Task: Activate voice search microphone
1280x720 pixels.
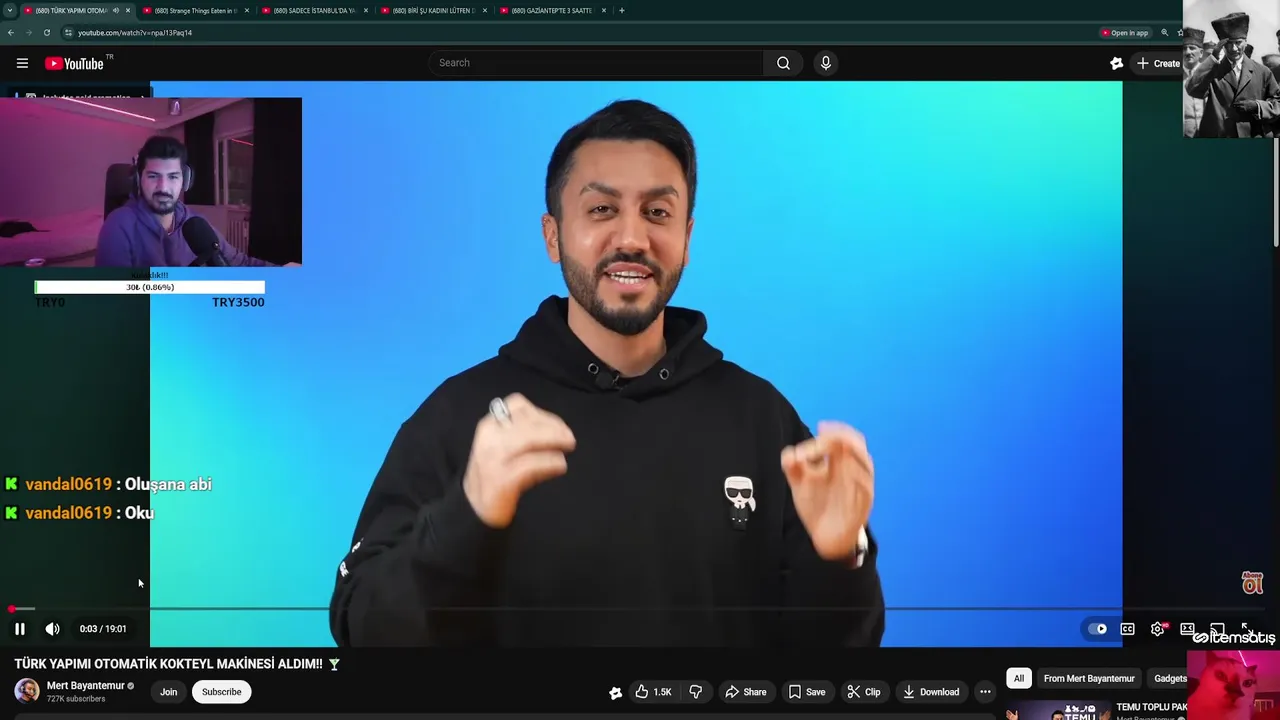Action: point(825,63)
